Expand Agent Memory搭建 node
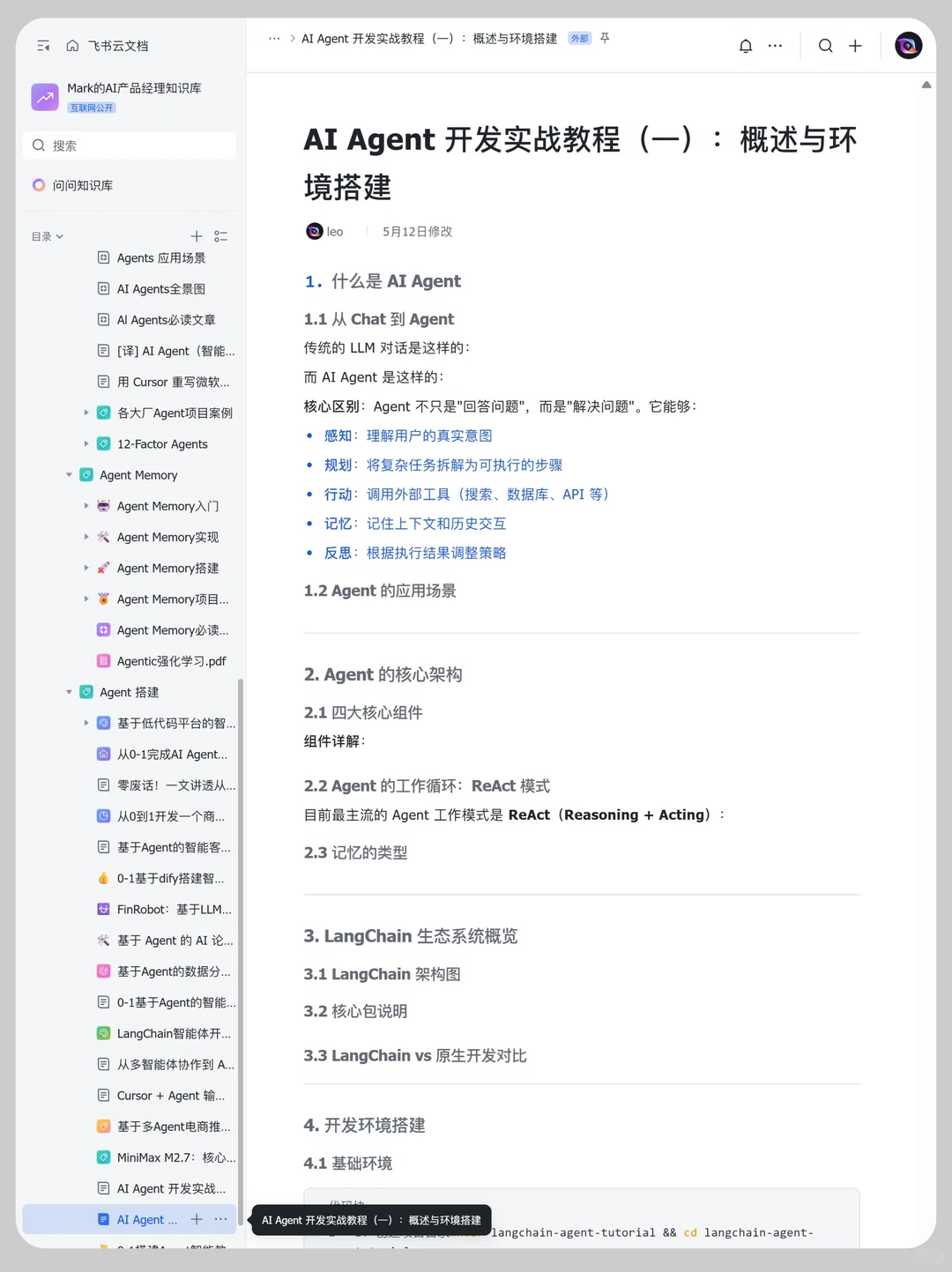Viewport: 952px width, 1272px height. pyautogui.click(x=86, y=568)
